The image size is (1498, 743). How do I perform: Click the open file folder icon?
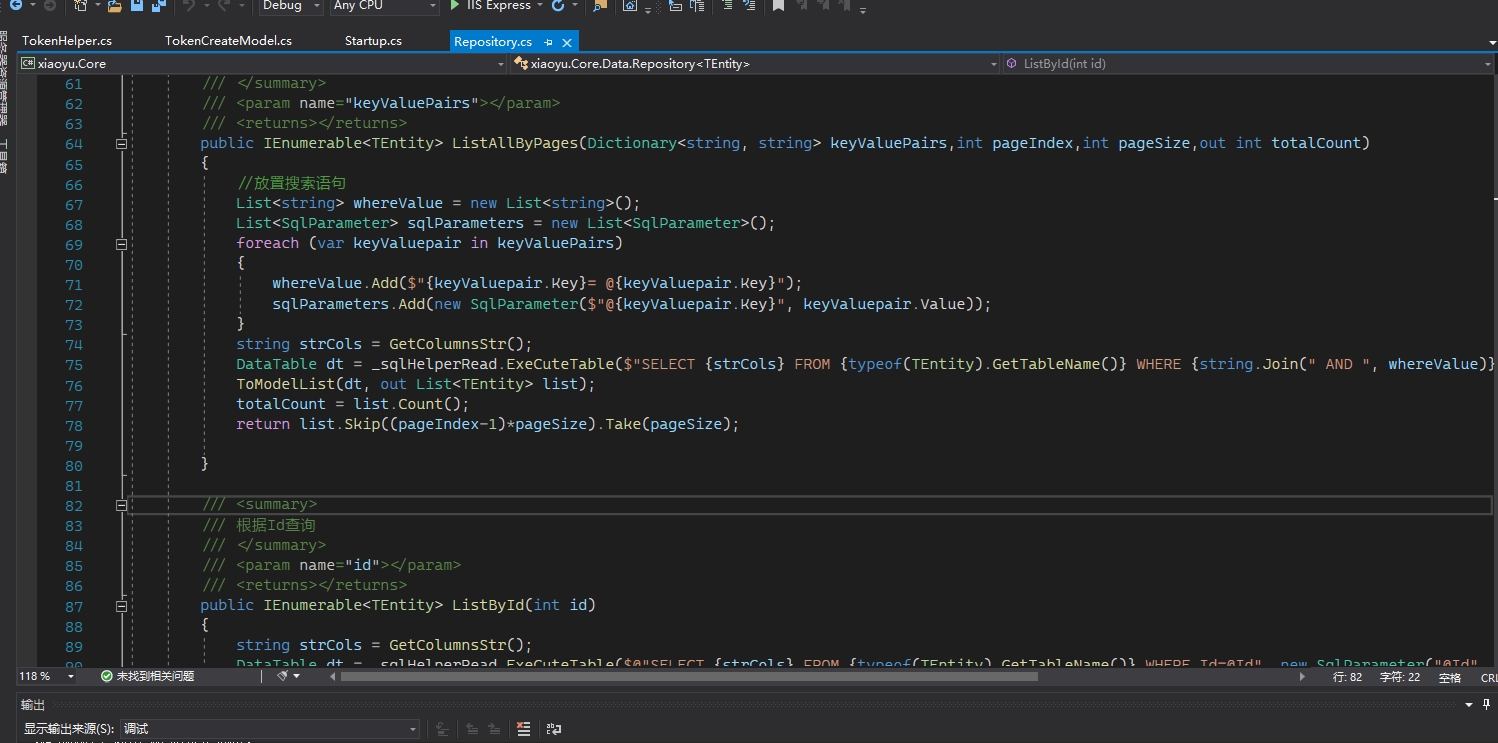tap(114, 6)
